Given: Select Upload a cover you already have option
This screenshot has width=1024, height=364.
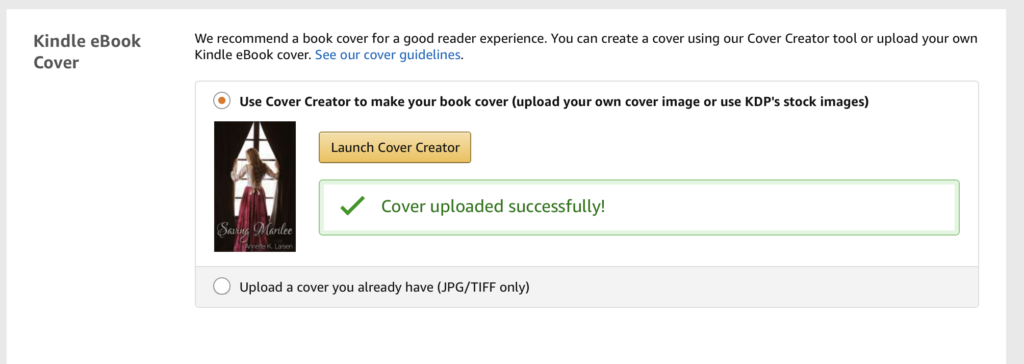Looking at the screenshot, I should click(x=222, y=287).
